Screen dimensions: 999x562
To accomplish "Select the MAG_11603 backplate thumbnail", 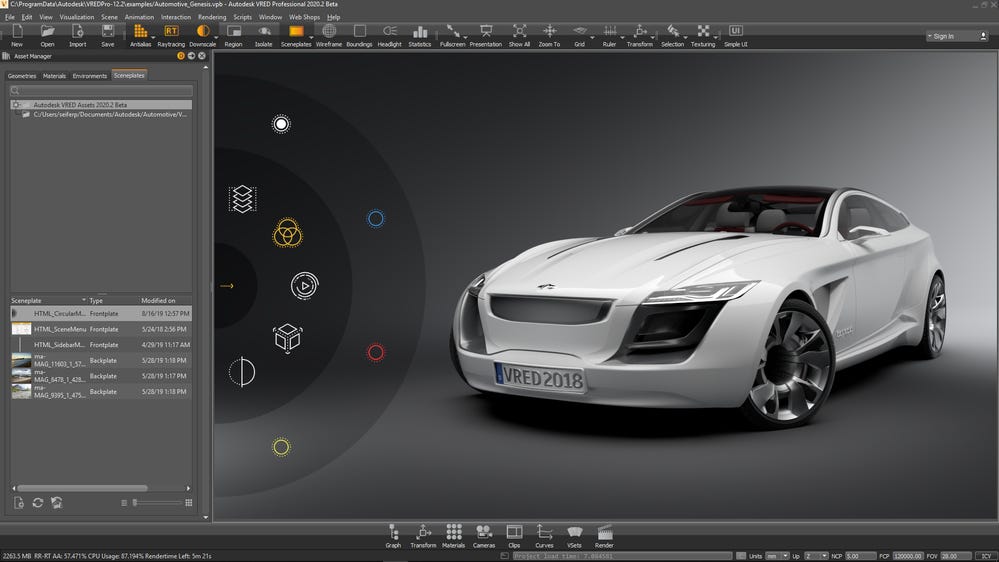I will 21,361.
